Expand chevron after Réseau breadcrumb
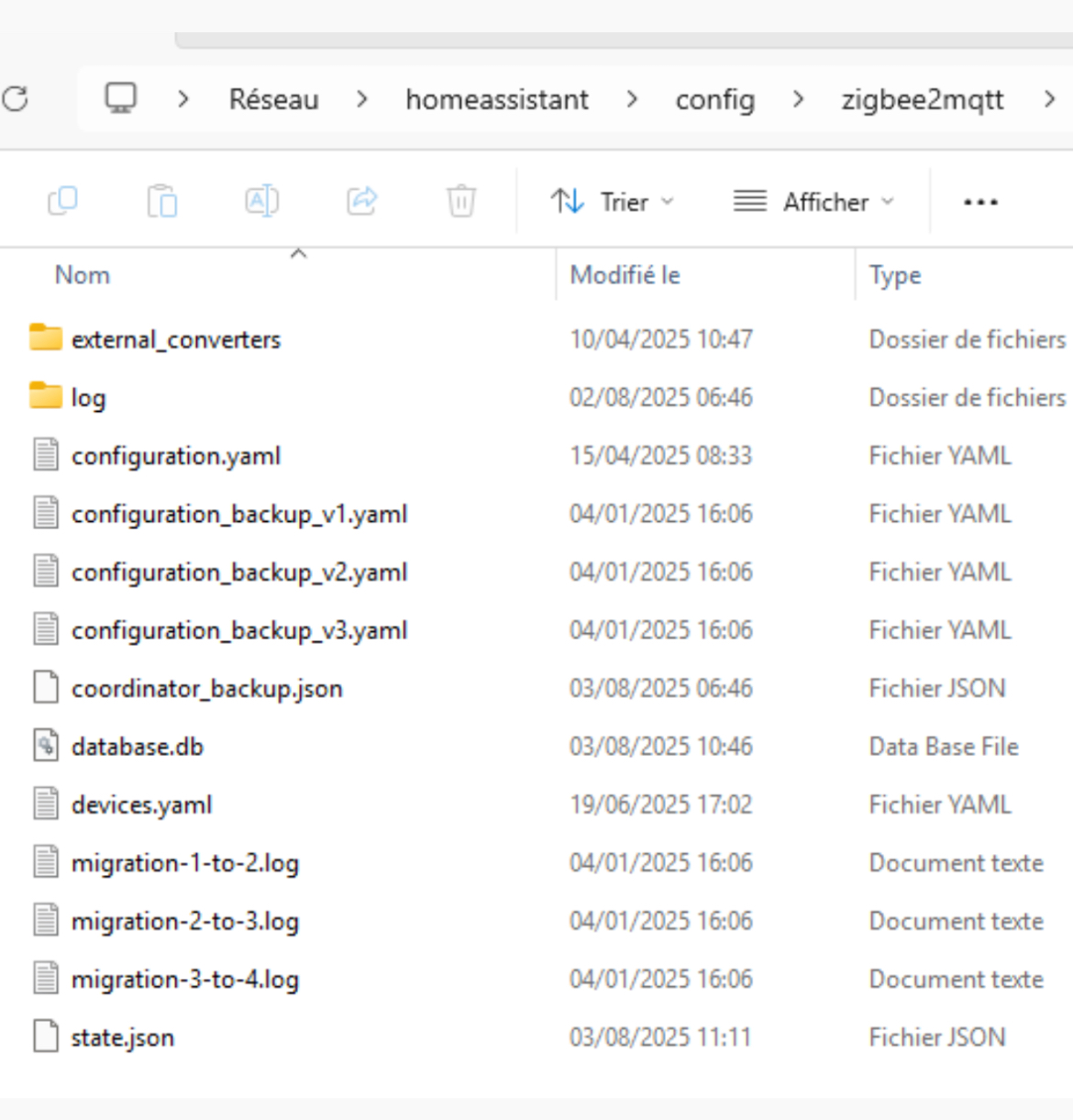The image size is (1073, 1120). 362,99
